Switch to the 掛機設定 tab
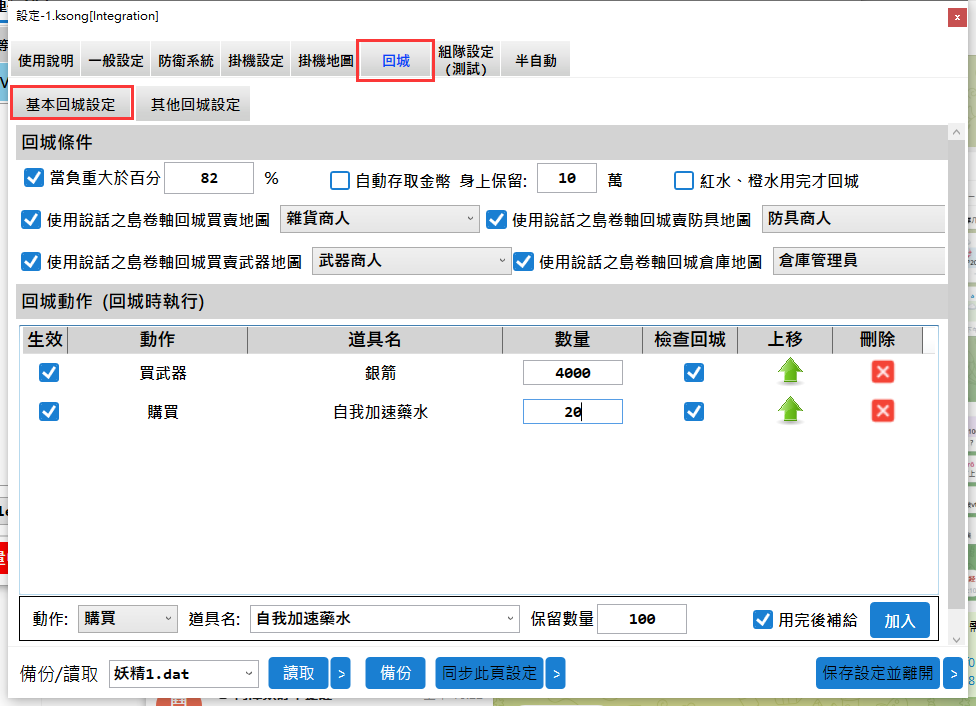This screenshot has width=976, height=706. point(255,61)
